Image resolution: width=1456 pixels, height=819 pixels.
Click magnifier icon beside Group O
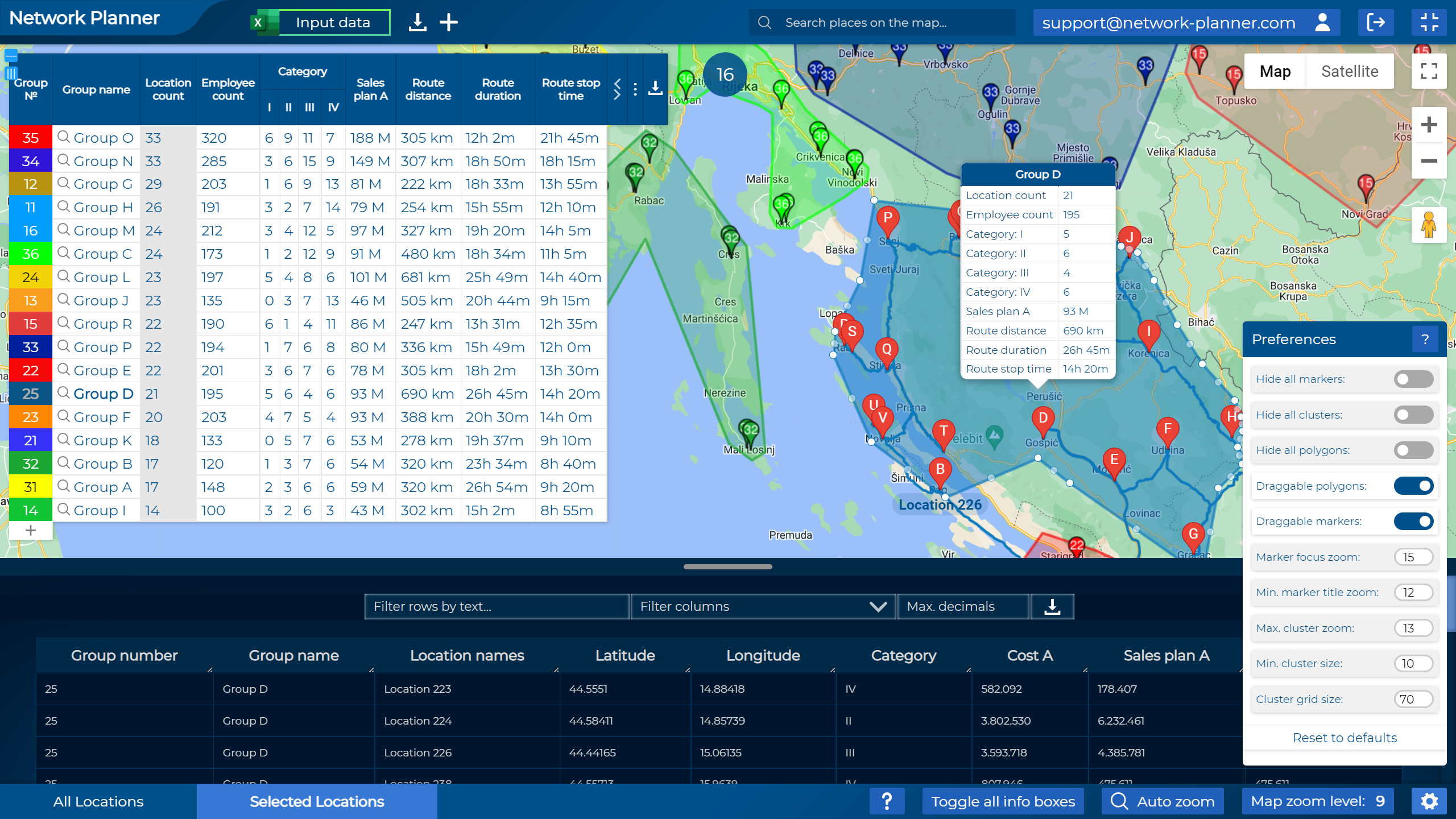click(x=64, y=137)
